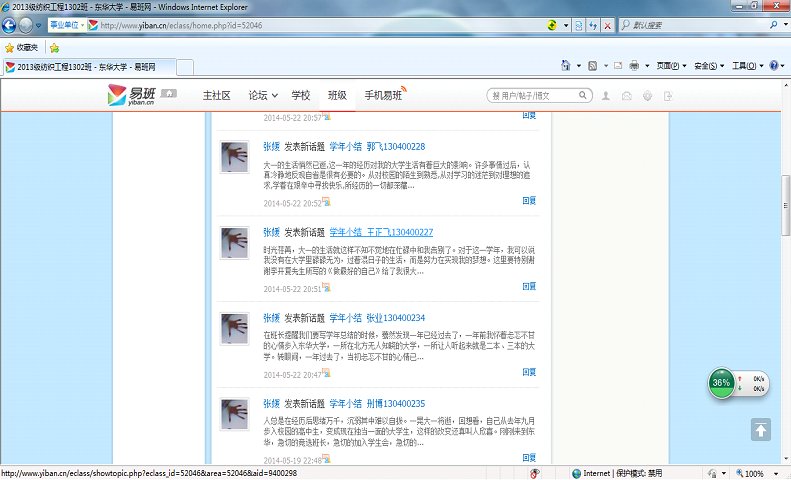Click the page scrollbar down arrow

pyautogui.click(x=784, y=457)
